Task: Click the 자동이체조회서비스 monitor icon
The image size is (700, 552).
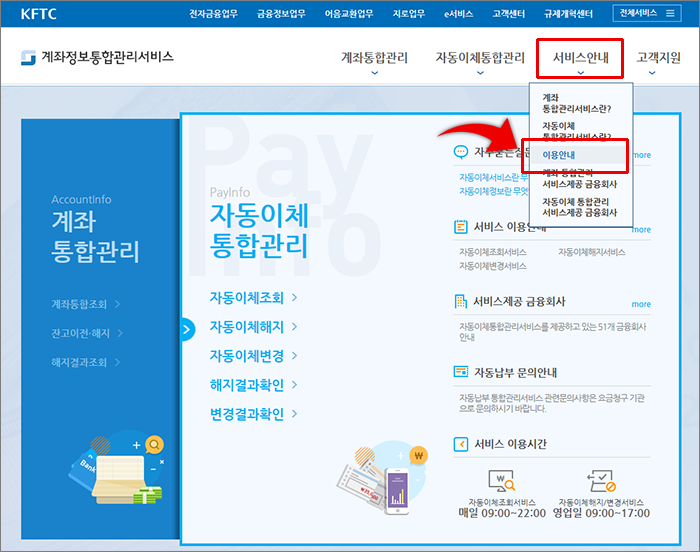Action: [x=502, y=481]
